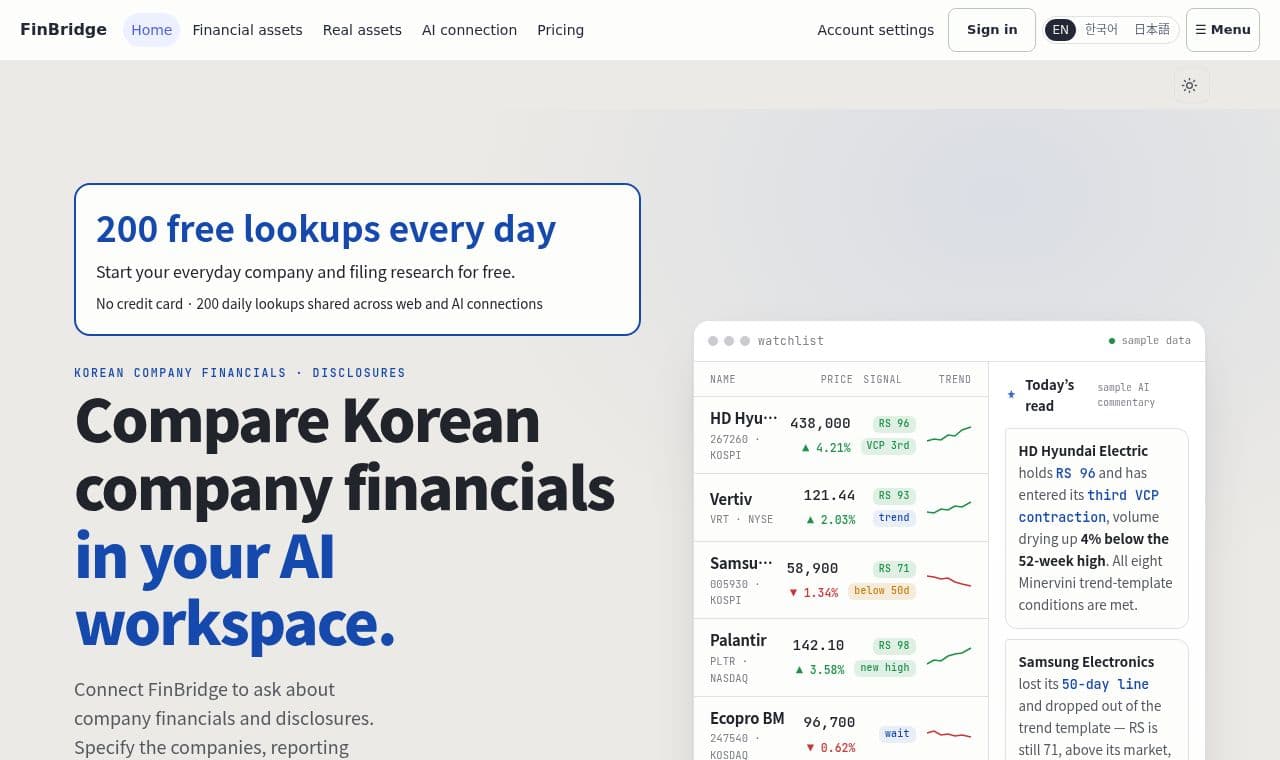Open the HD Hyundai Electric commentary card
This screenshot has height=760, width=1280.
pos(1097,528)
